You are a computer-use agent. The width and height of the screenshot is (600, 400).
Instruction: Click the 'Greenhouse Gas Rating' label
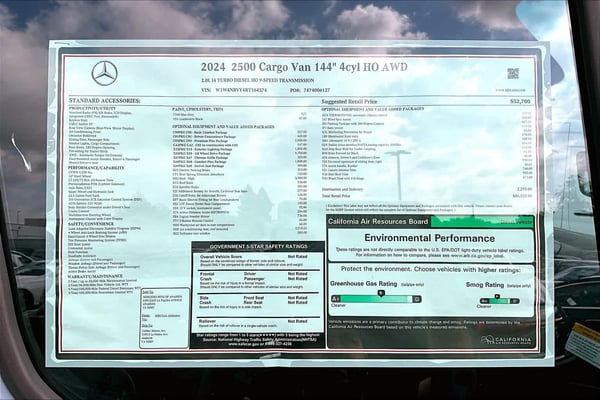[x=364, y=284]
